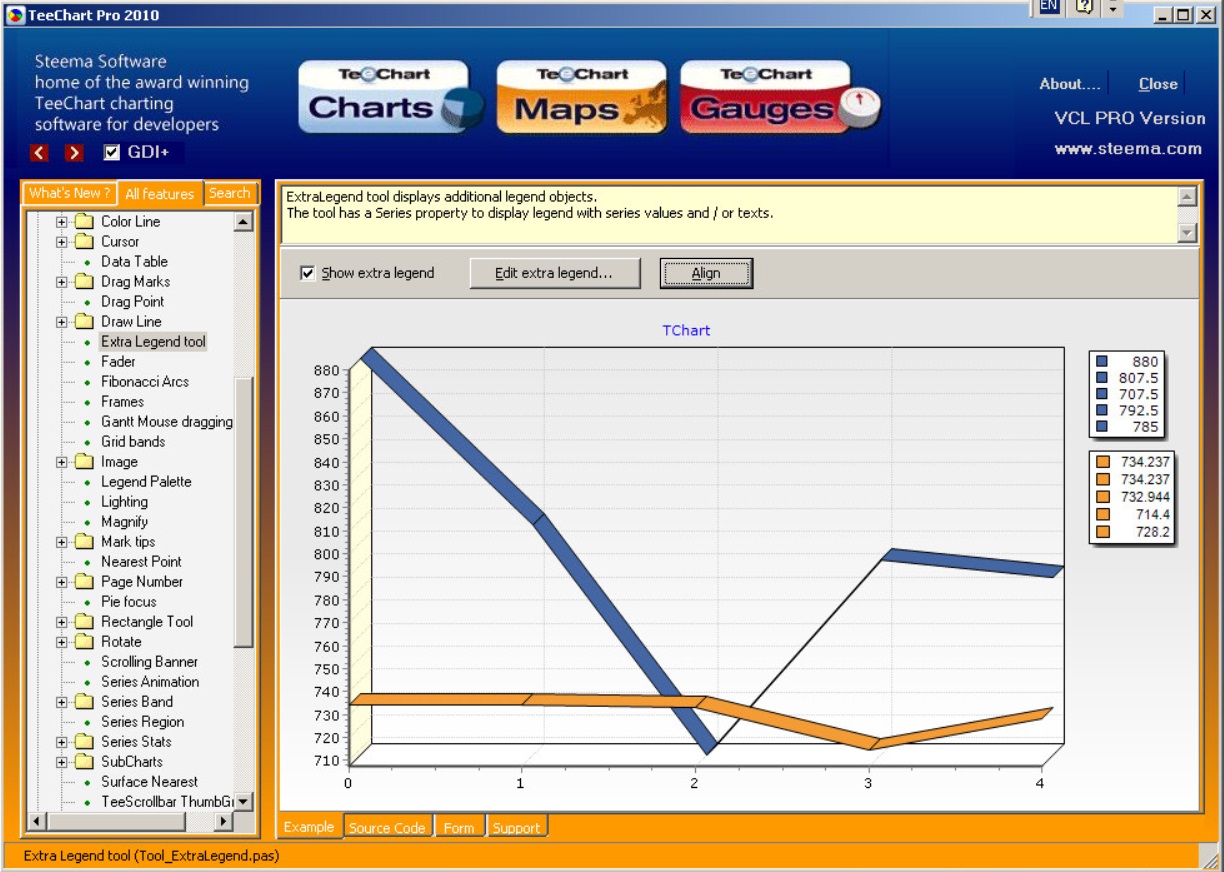1224x872 pixels.
Task: Expand the Page Number tree node
Action: [x=62, y=582]
